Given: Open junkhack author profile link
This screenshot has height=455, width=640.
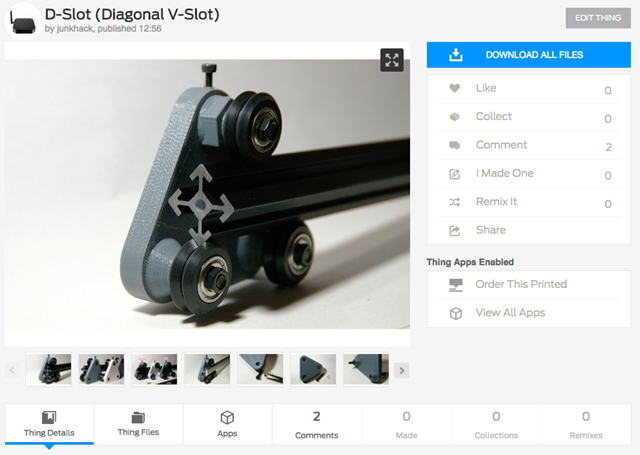Looking at the screenshot, I should (75, 29).
